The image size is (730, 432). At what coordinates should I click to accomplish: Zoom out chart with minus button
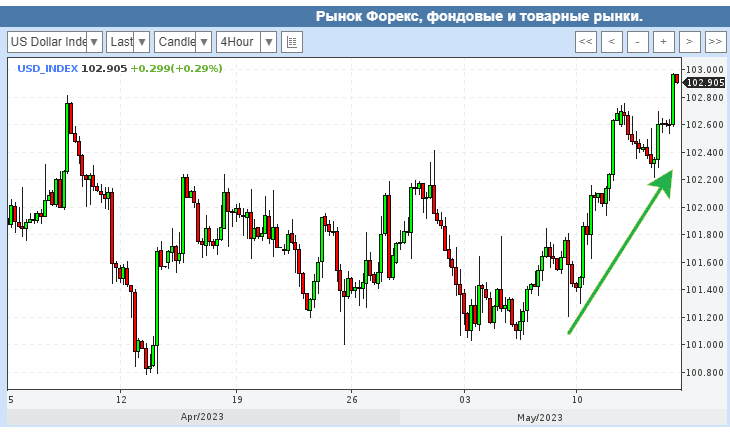click(x=638, y=42)
